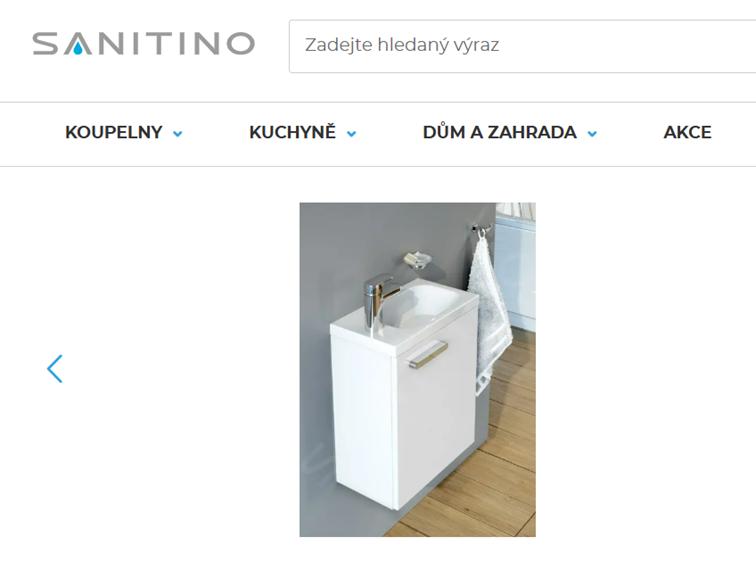Focus the 'Zadejte hledaný výraz' search field
756x579 pixels.
click(523, 46)
